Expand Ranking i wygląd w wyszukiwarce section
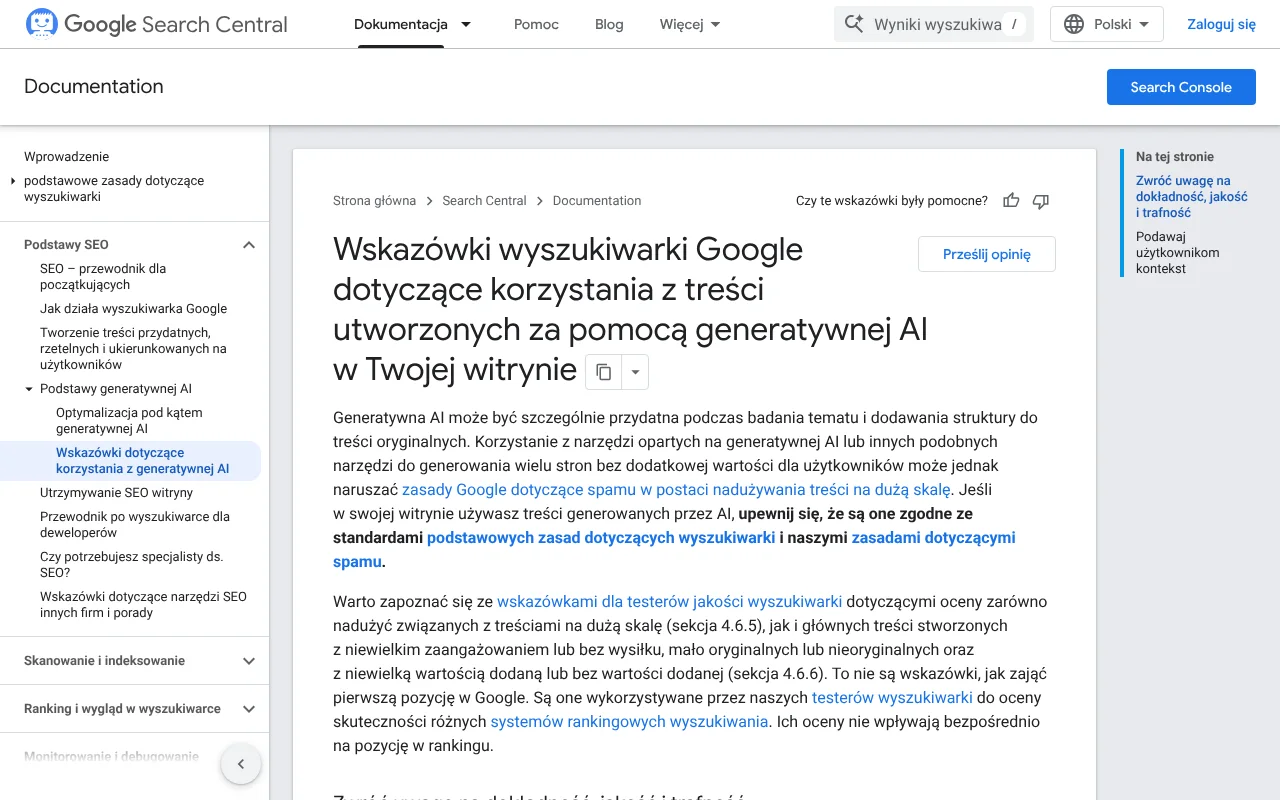 249,709
